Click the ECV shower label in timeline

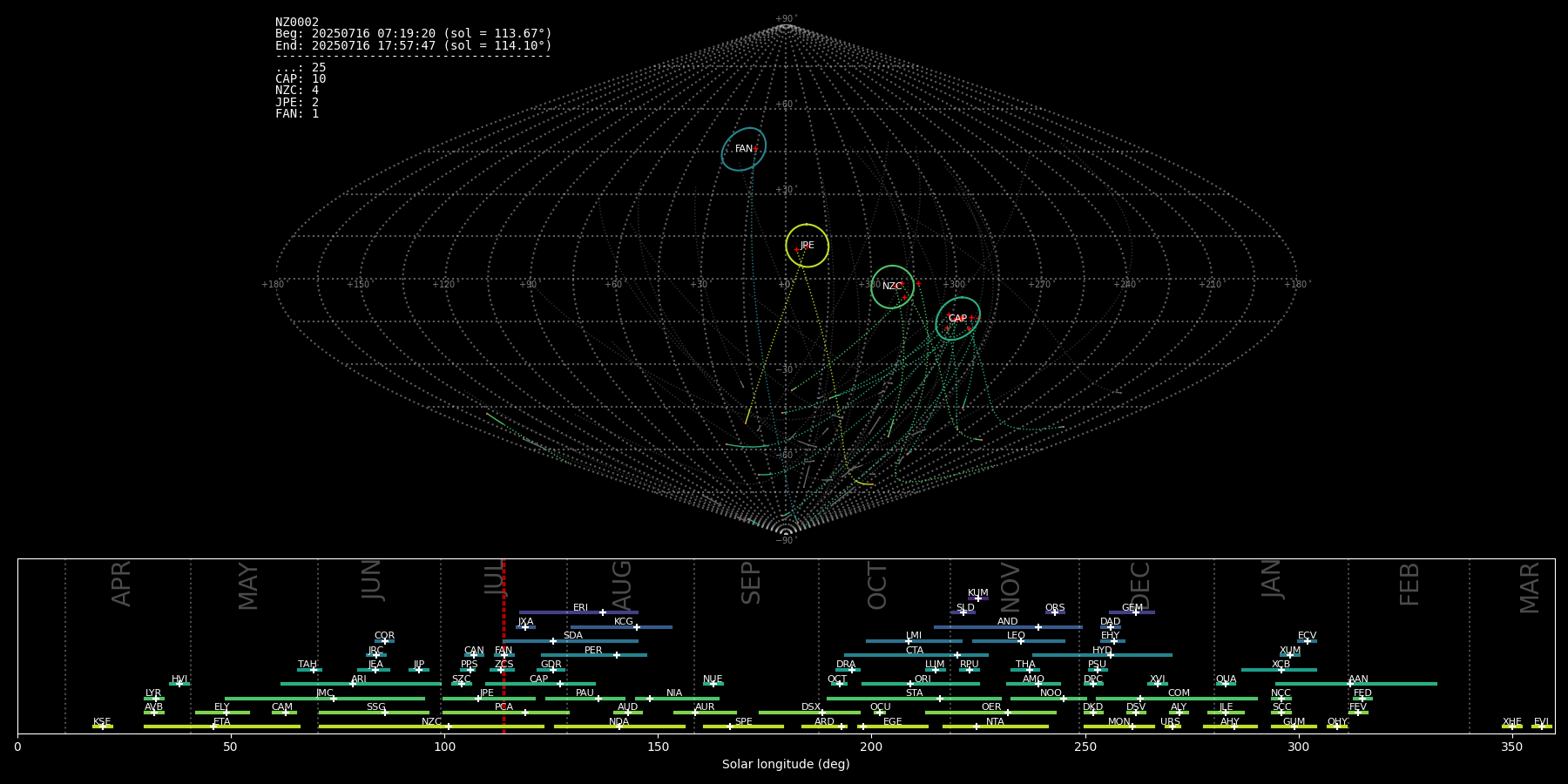[x=1307, y=636]
